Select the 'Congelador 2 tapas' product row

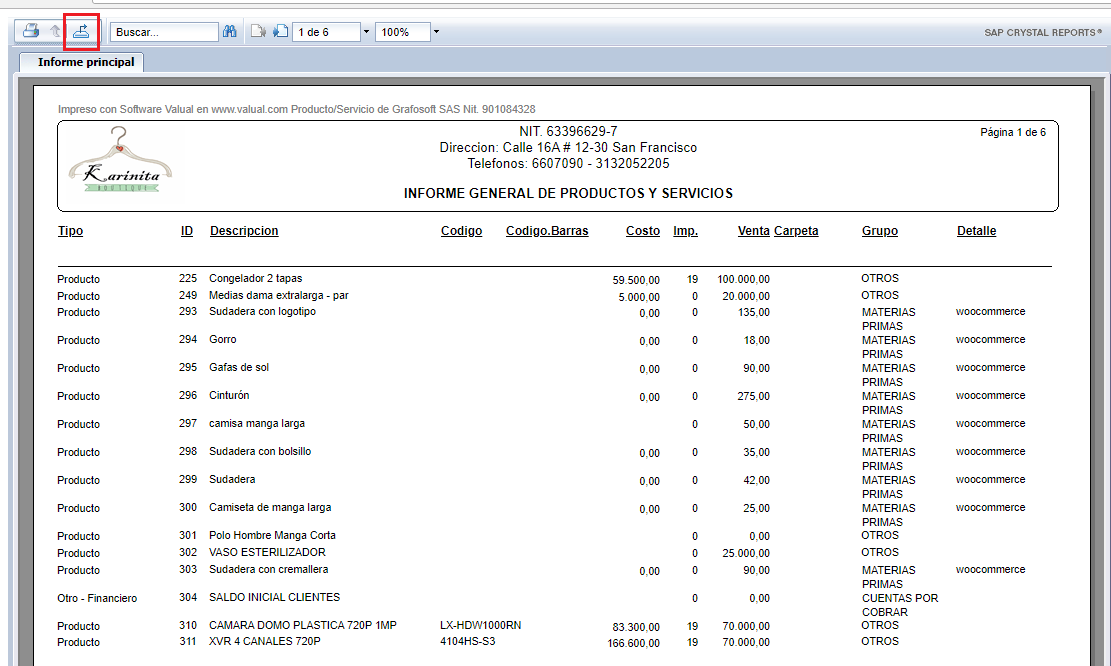pyautogui.click(x=255, y=278)
